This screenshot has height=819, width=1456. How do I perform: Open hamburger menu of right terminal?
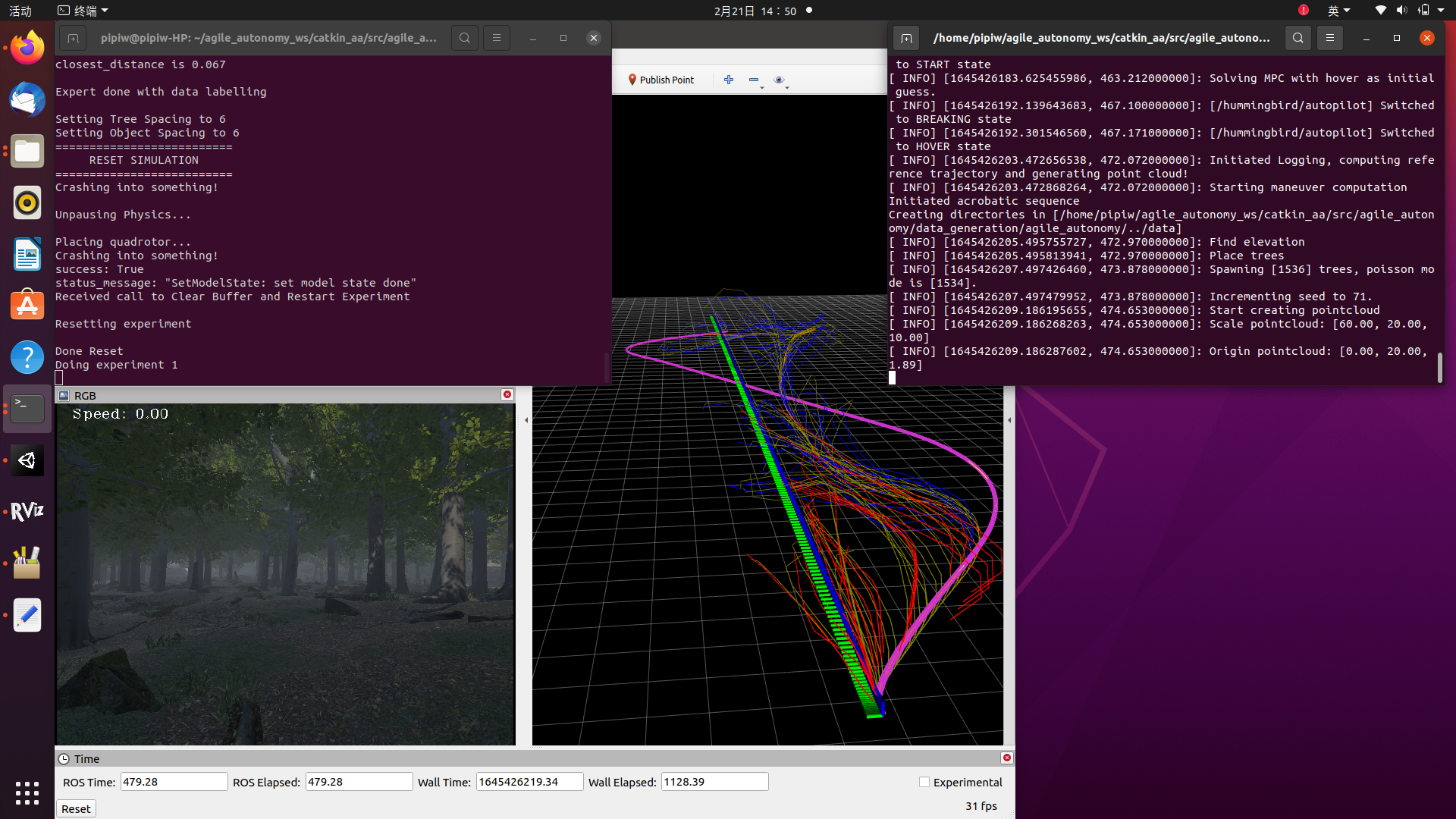coord(1329,38)
